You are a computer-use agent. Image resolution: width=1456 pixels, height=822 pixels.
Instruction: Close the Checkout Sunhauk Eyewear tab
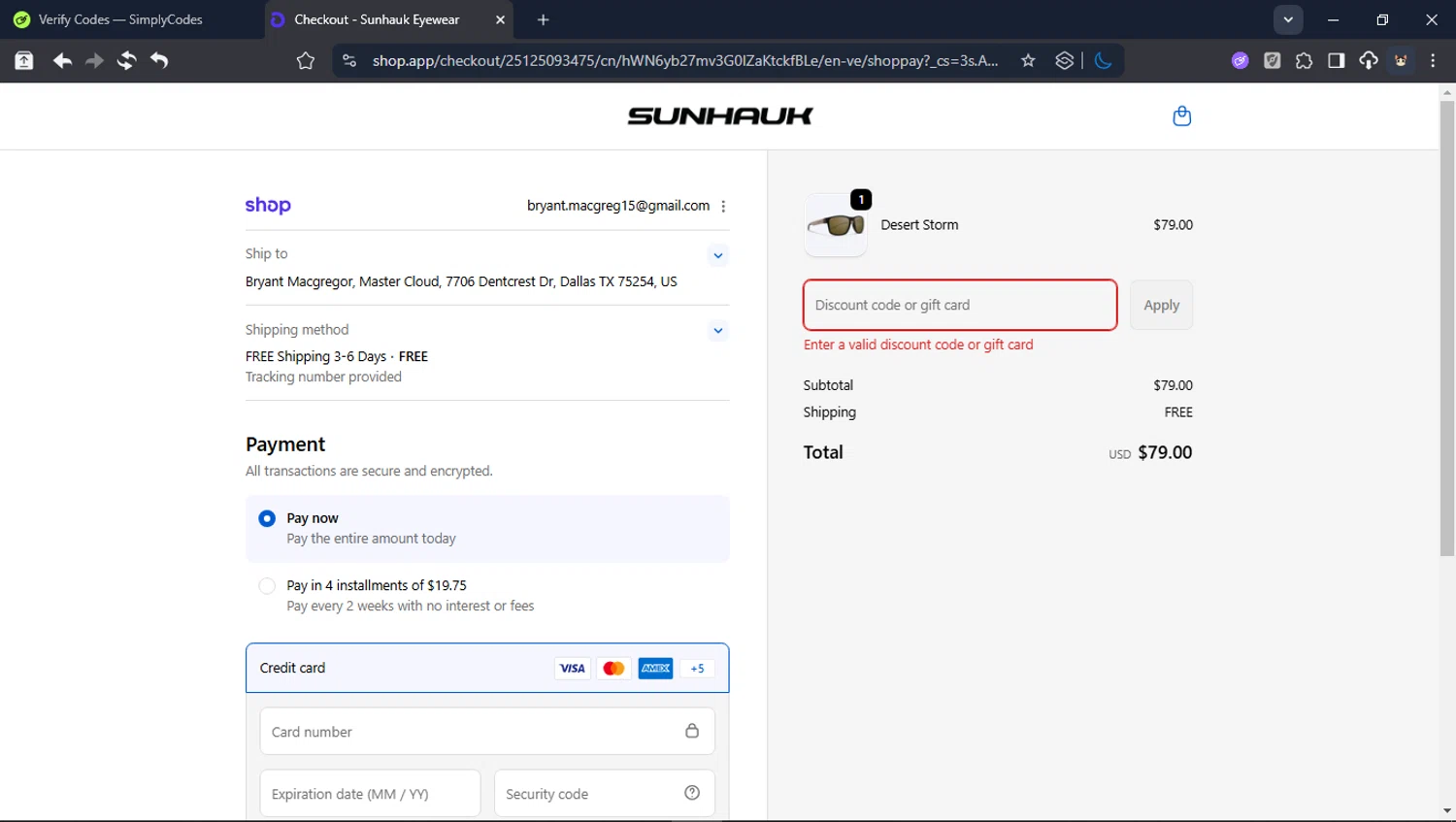pyautogui.click(x=500, y=19)
